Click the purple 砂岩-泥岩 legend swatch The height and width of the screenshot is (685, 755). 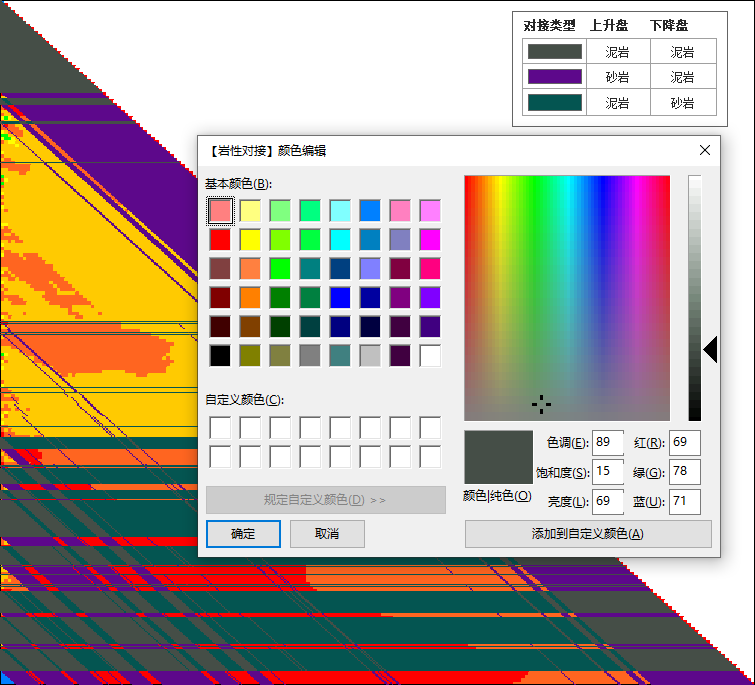(555, 77)
